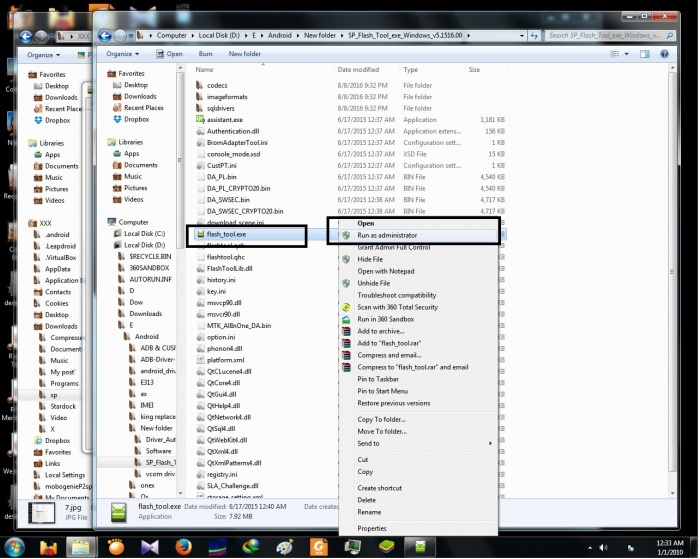Viewport: 700px width, 559px height.
Task: Select the DA_SWSEC.bin file
Action: pyautogui.click(x=228, y=200)
